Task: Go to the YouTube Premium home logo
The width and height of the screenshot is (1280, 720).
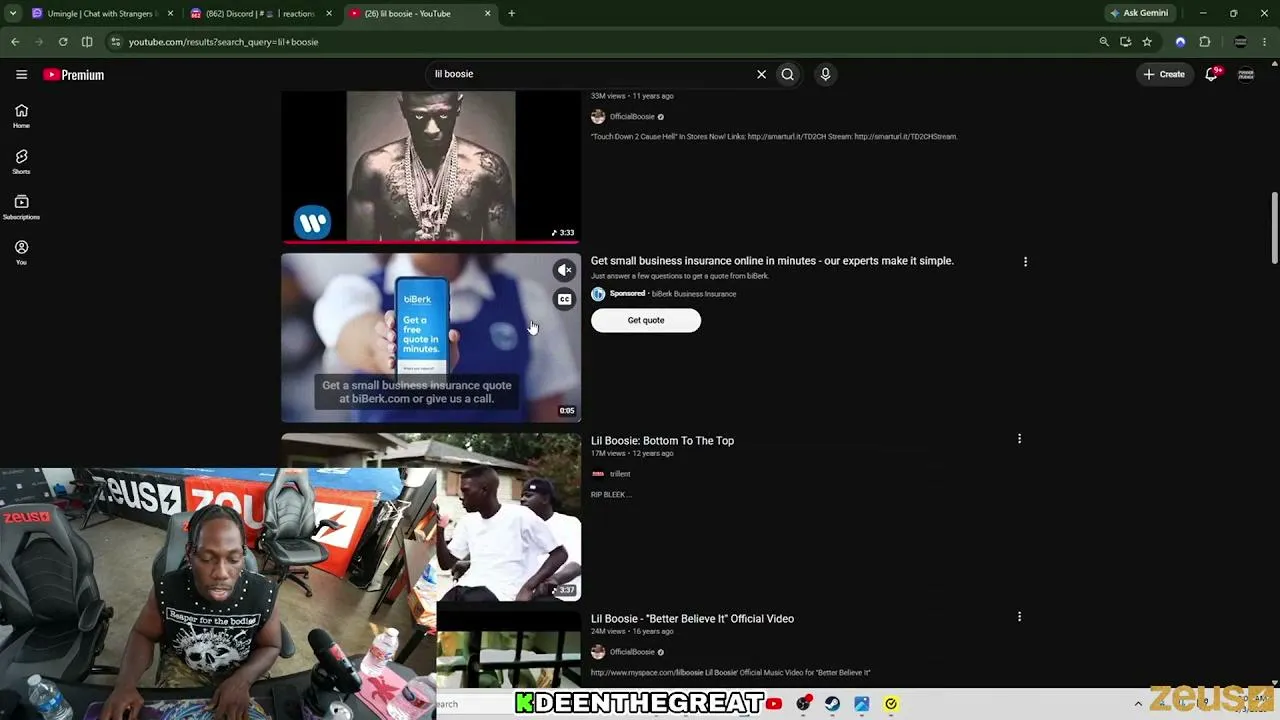Action: (x=74, y=75)
